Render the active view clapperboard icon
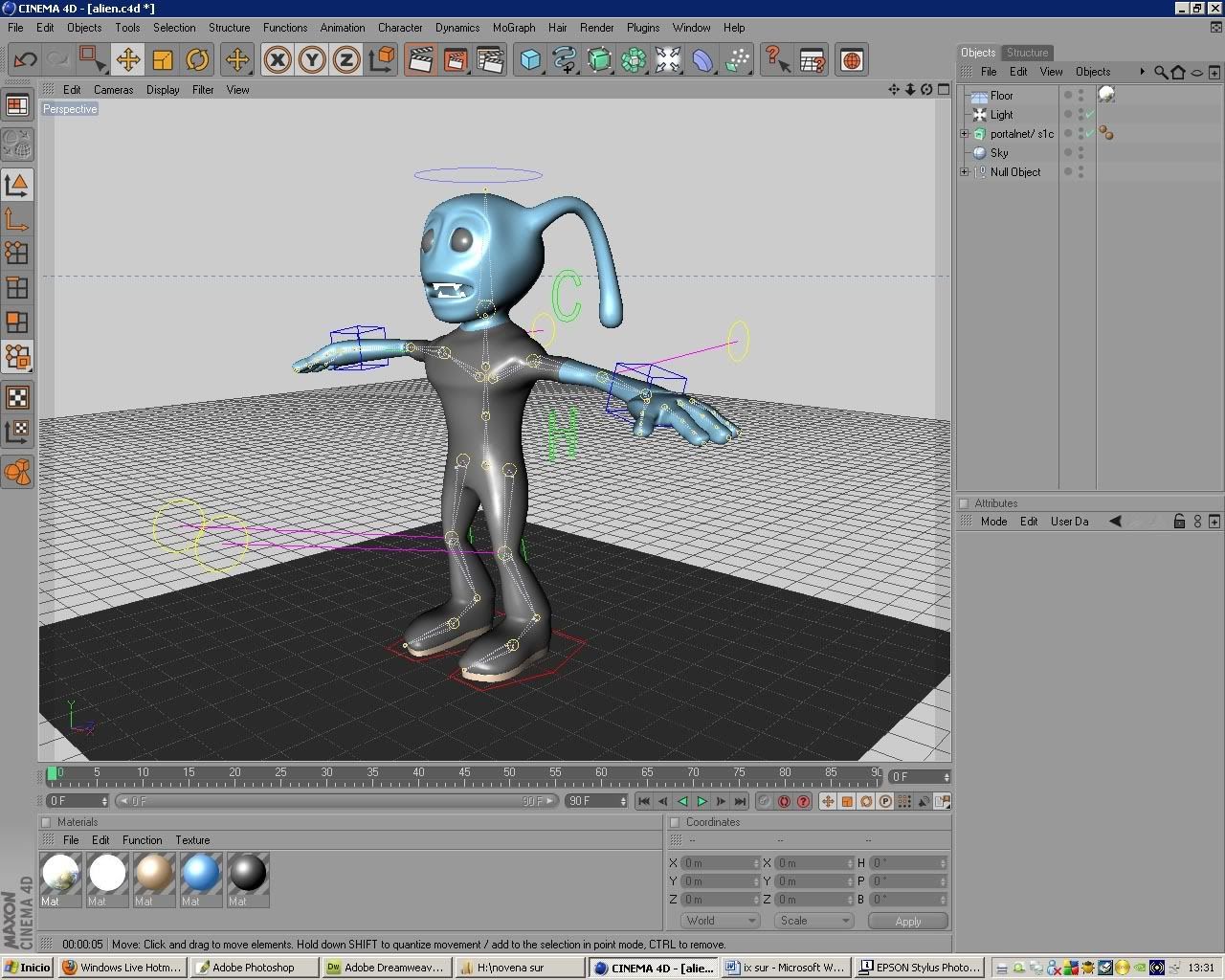The image size is (1225, 980). click(x=420, y=60)
